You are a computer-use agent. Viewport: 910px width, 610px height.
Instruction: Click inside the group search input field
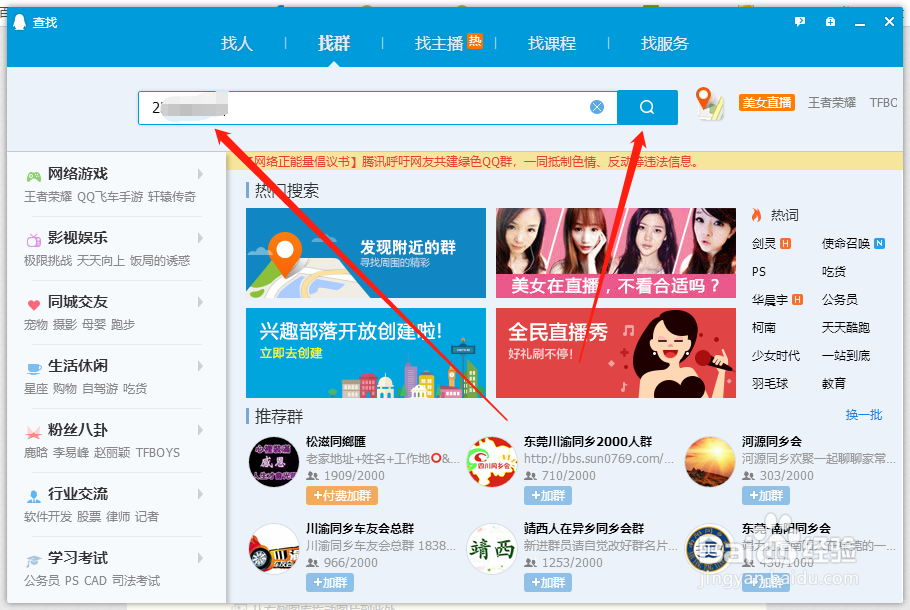(377, 107)
